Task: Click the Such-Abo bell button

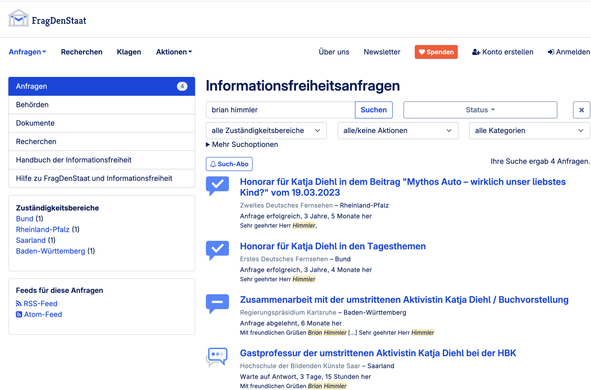Action: 229,164
